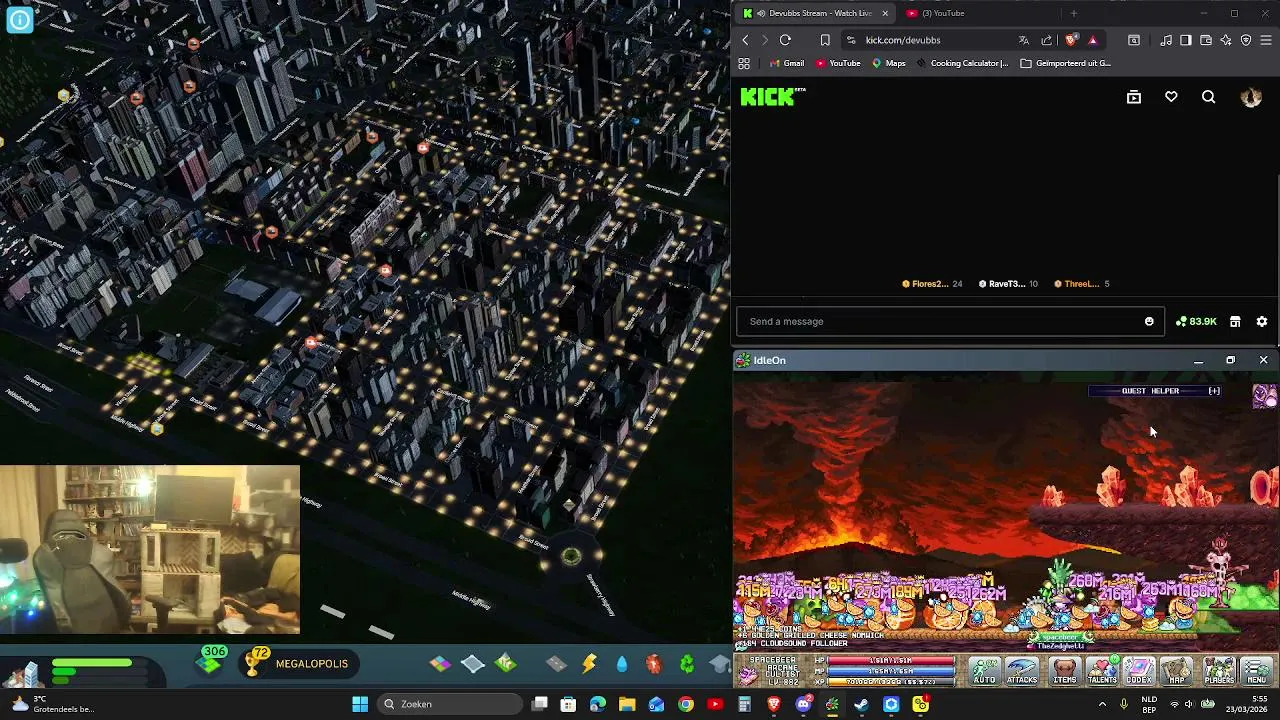
Task: Select Flores2 top gifter entry
Action: 932,284
